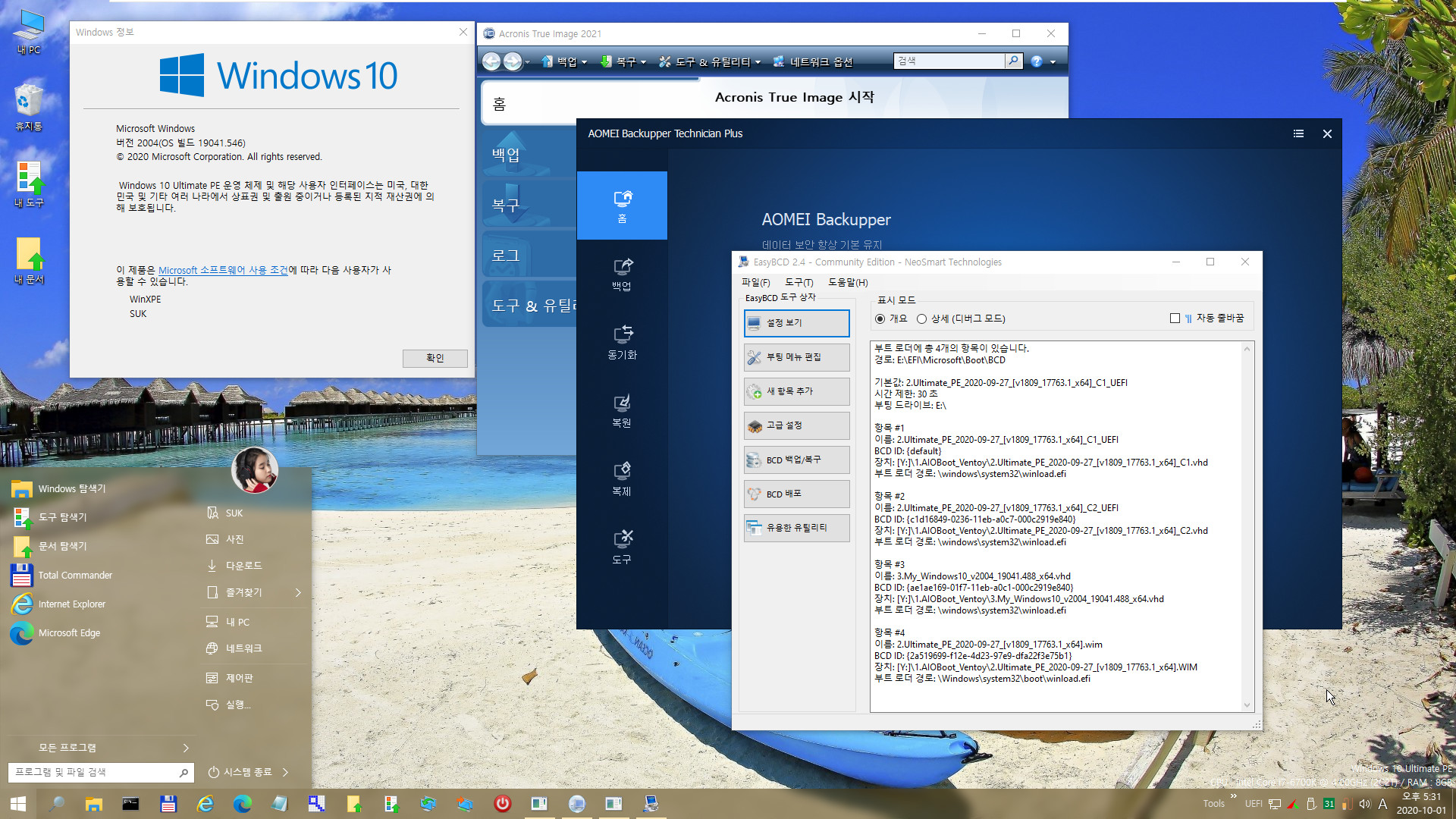The width and height of the screenshot is (1456, 819).
Task: Click Acronis forward navigation arrow
Action: pyautogui.click(x=513, y=61)
